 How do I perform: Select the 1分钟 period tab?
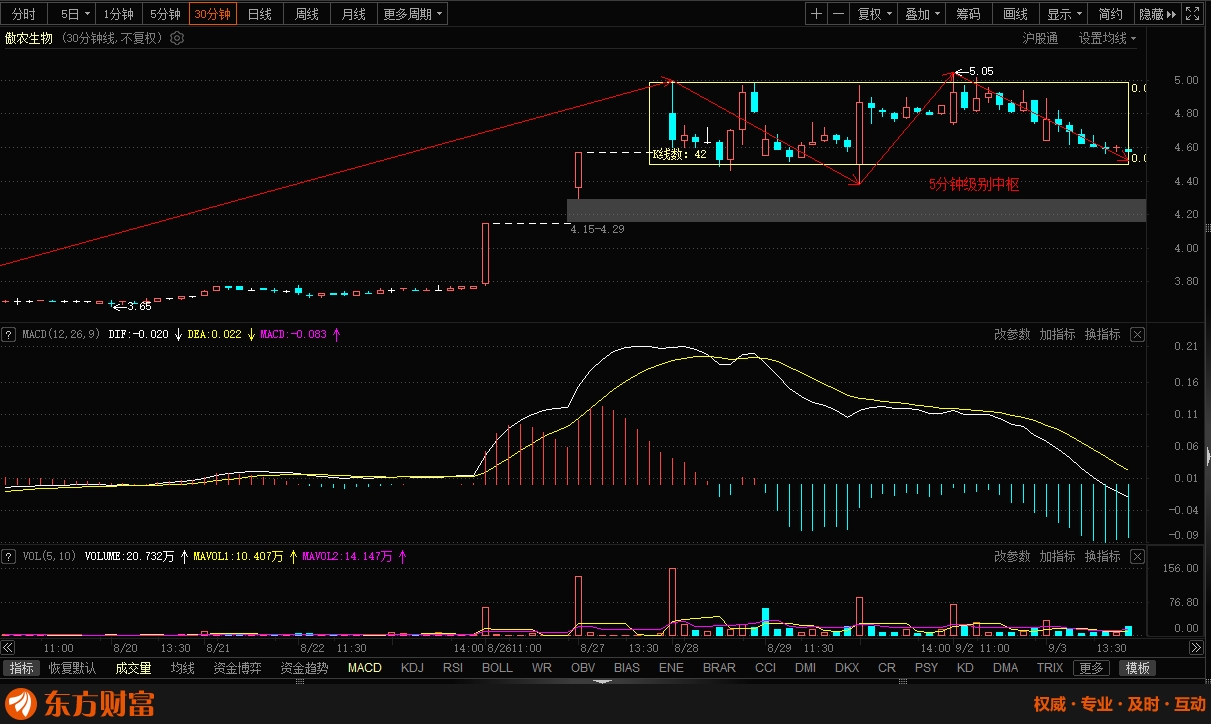(x=119, y=14)
